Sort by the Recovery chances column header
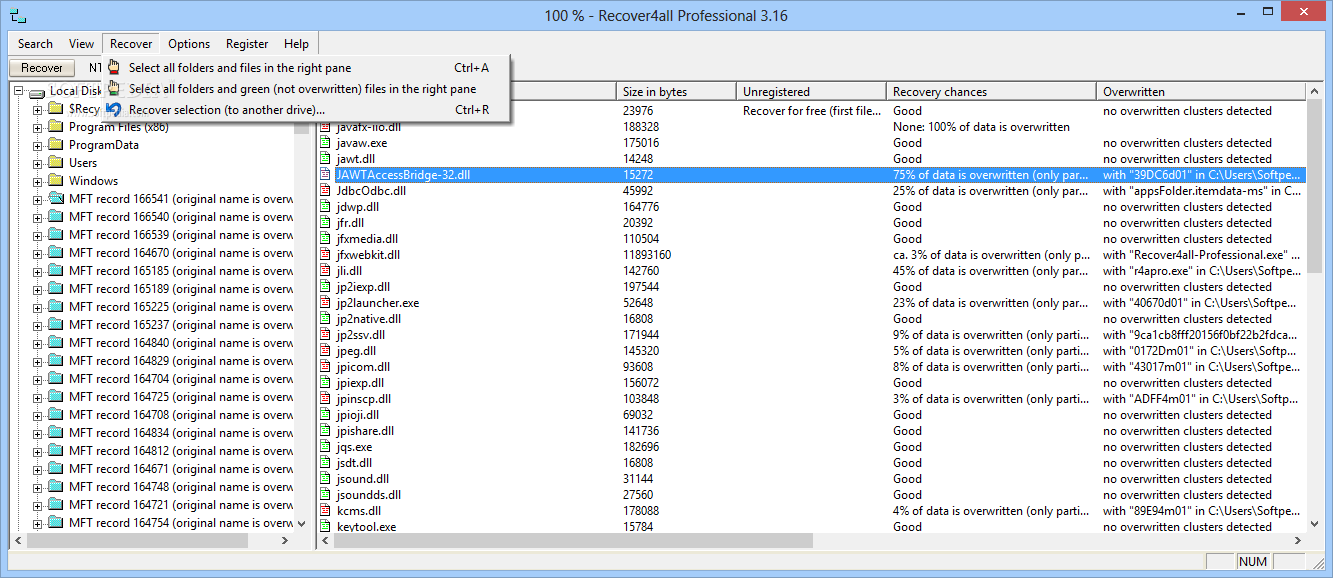Screen dimensions: 1333x578 coord(991,92)
